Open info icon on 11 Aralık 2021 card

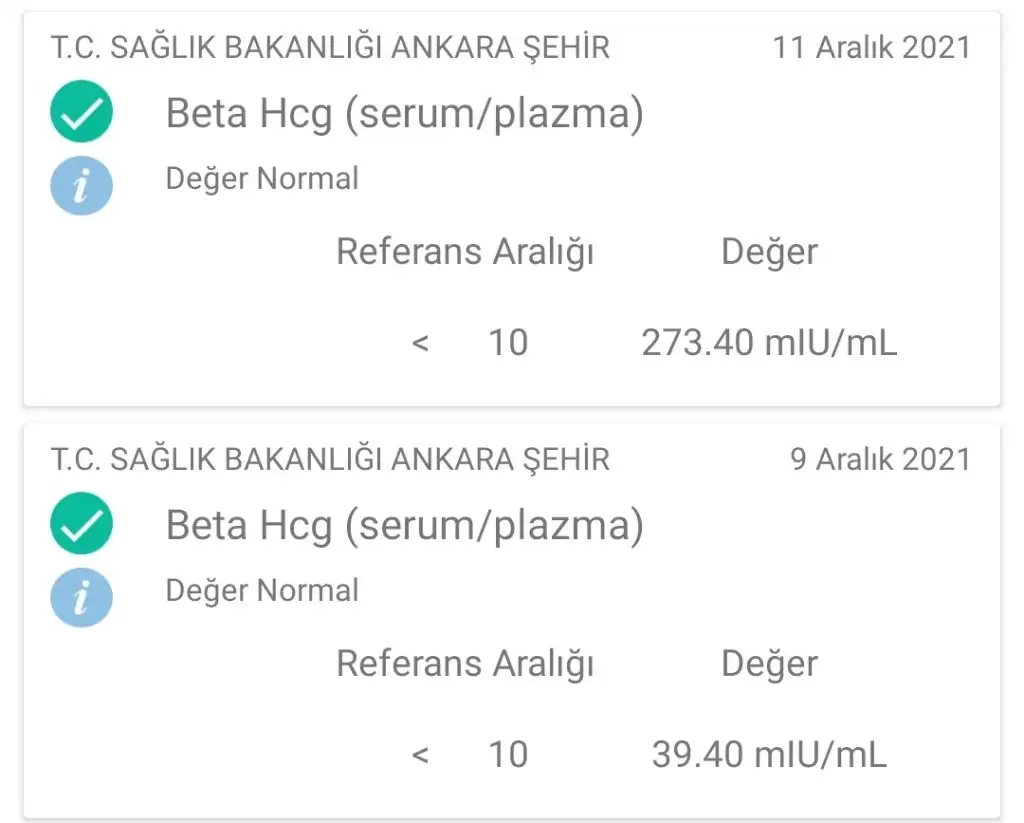click(x=81, y=186)
